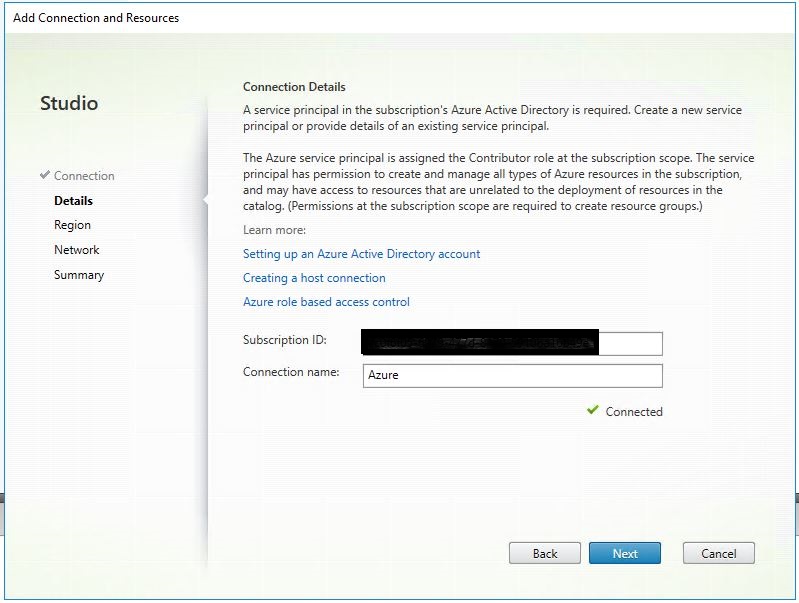Open the Azure role based access control link
Screen dimensions: 799x603
click(x=326, y=302)
